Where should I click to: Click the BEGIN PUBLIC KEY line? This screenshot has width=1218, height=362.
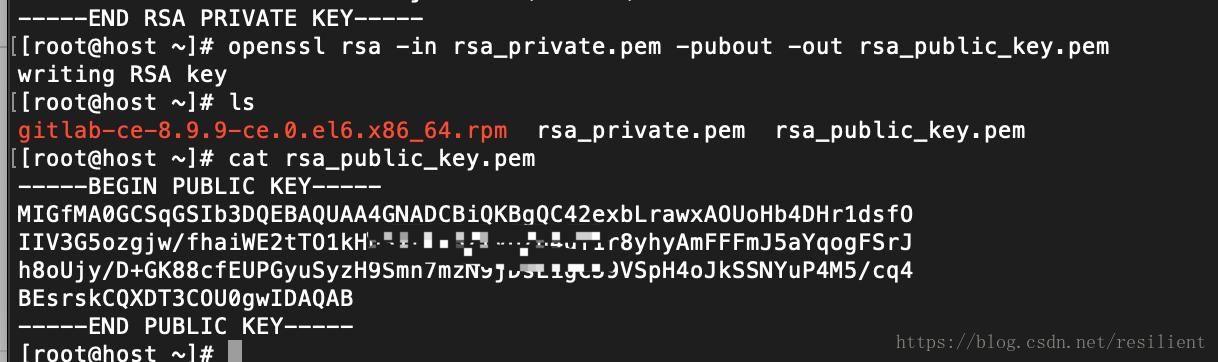(x=200, y=186)
